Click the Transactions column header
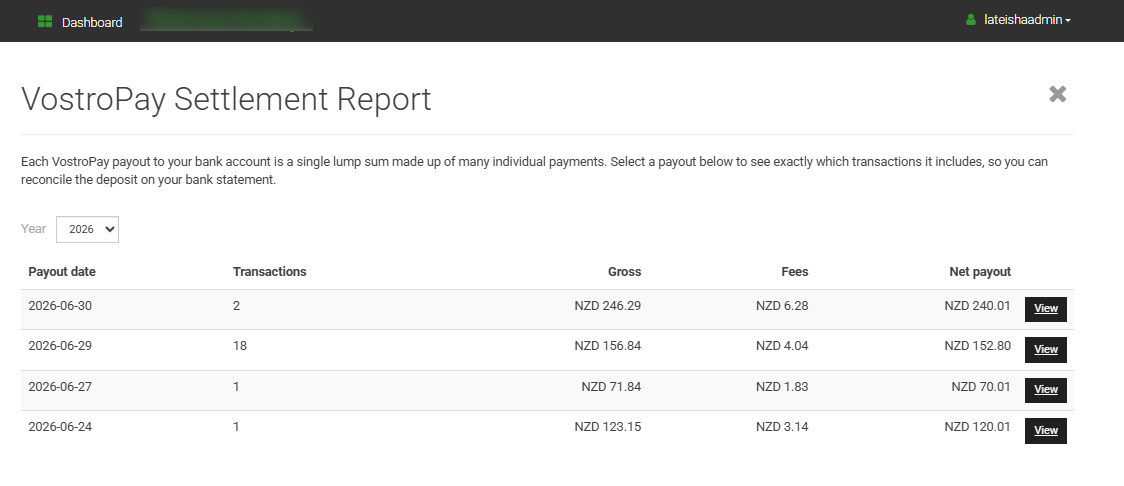 (270, 272)
